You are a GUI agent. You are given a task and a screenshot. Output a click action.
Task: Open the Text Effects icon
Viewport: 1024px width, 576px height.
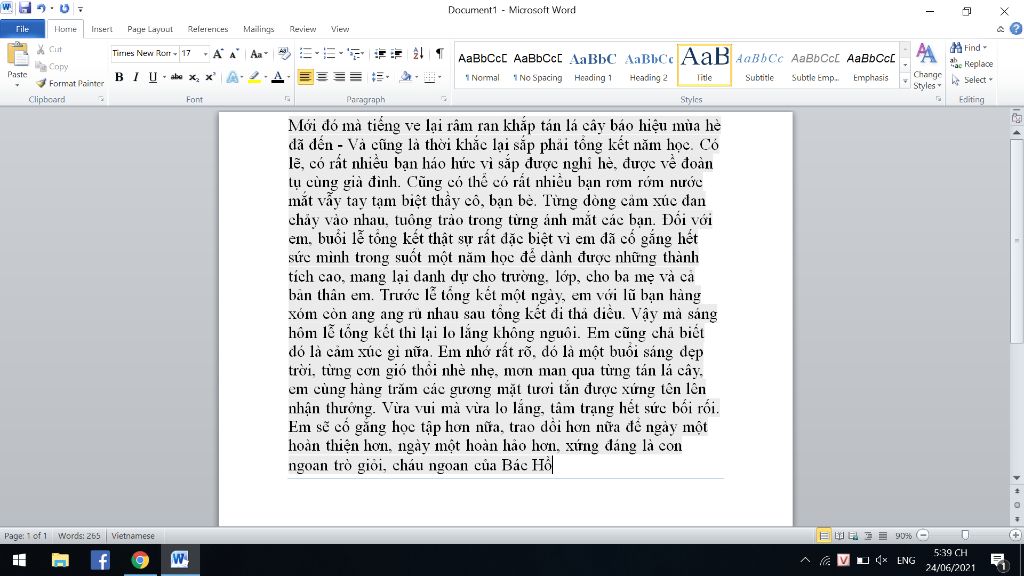point(232,77)
